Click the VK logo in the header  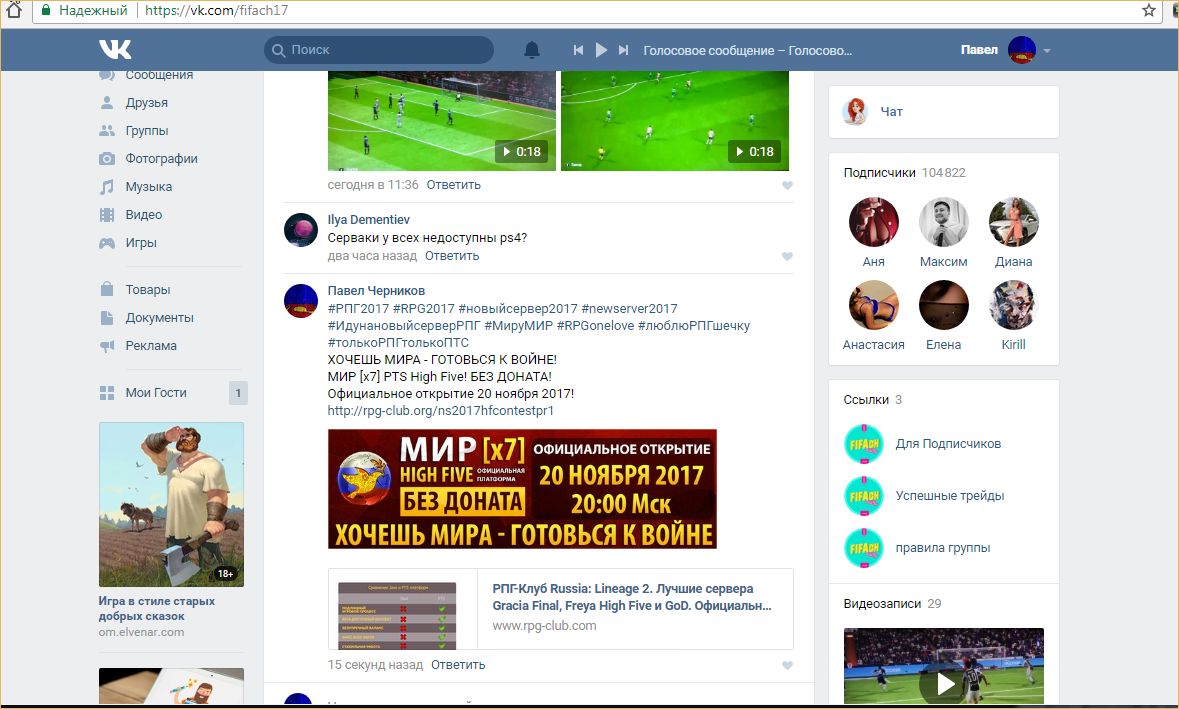pos(115,50)
